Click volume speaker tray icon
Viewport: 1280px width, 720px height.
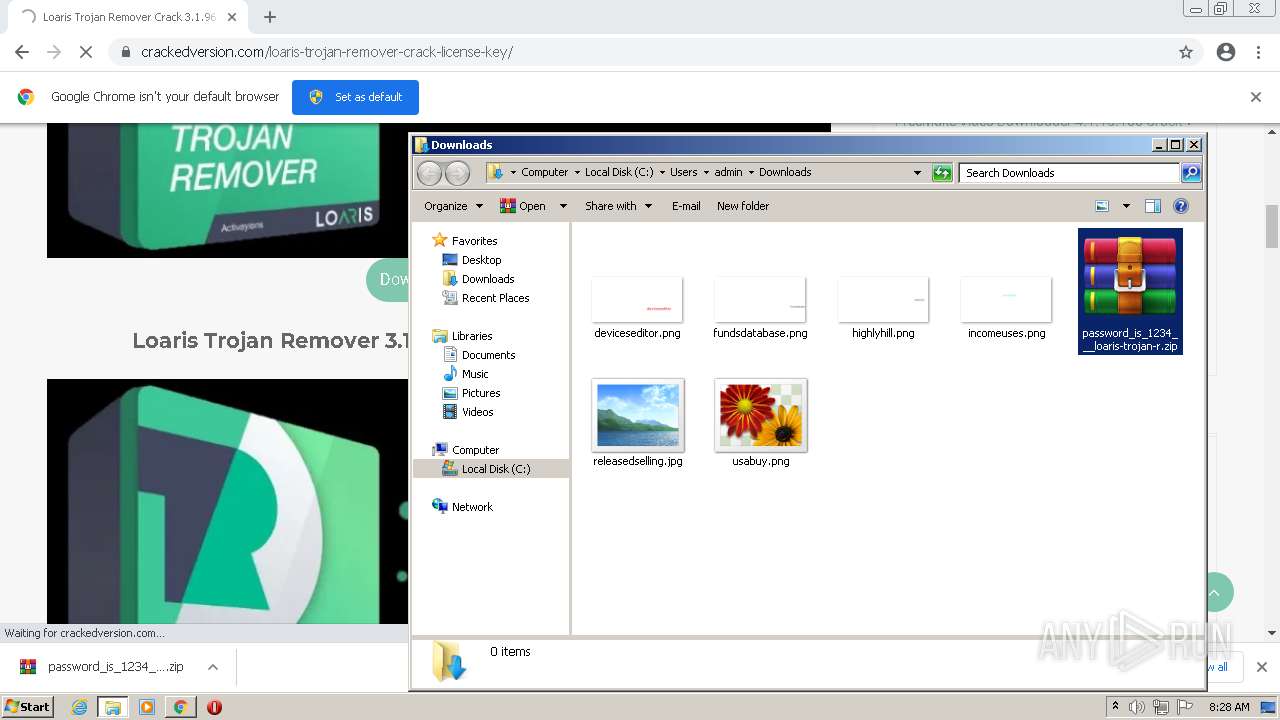[x=1137, y=707]
